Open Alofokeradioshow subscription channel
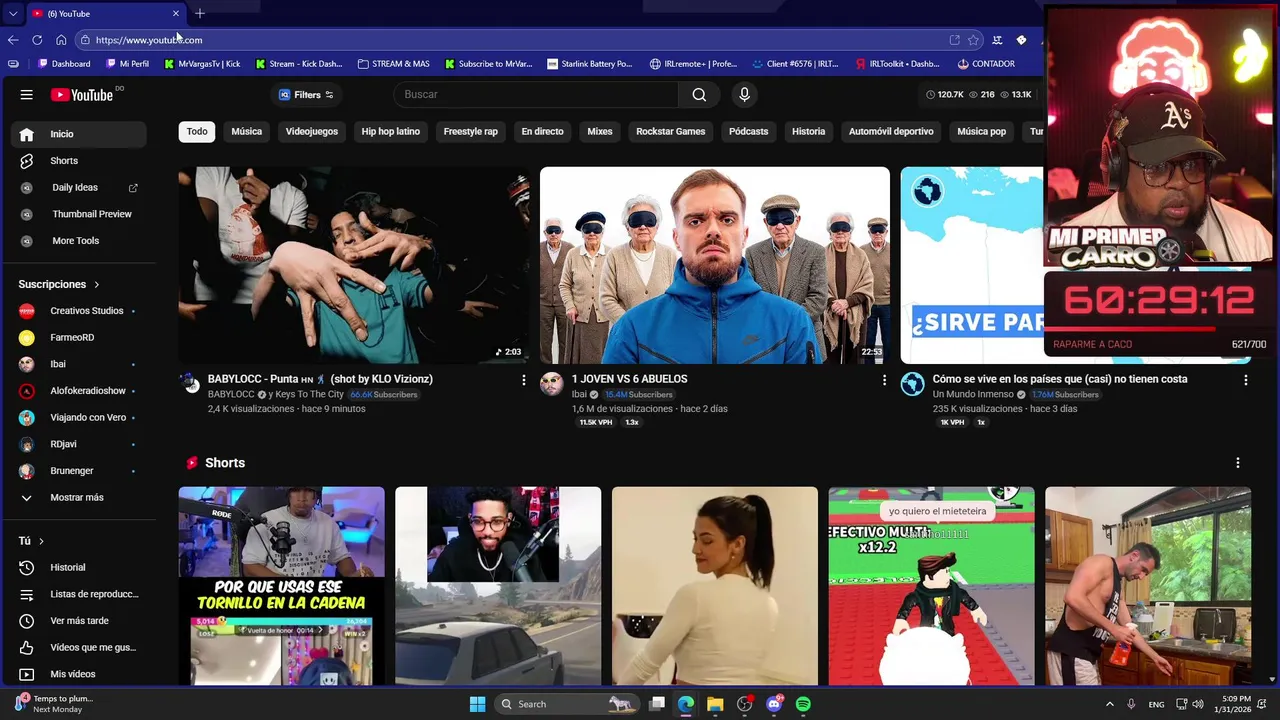The width and height of the screenshot is (1280, 720). click(79, 391)
